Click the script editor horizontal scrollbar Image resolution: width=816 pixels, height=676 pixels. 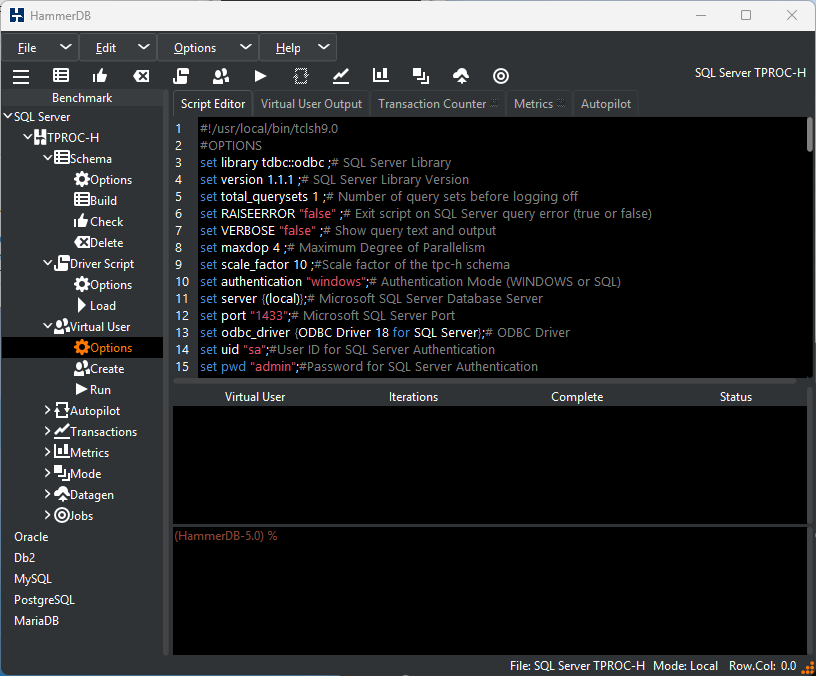click(x=484, y=381)
